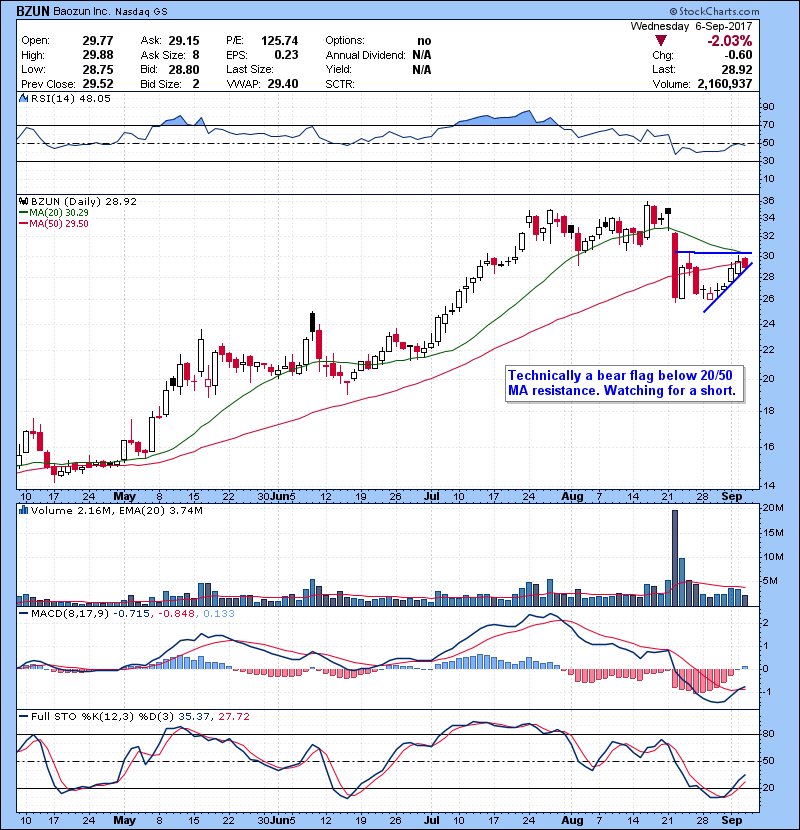Click the 20M label on the volume axis
The width and height of the screenshot is (800, 830).
coord(772,508)
